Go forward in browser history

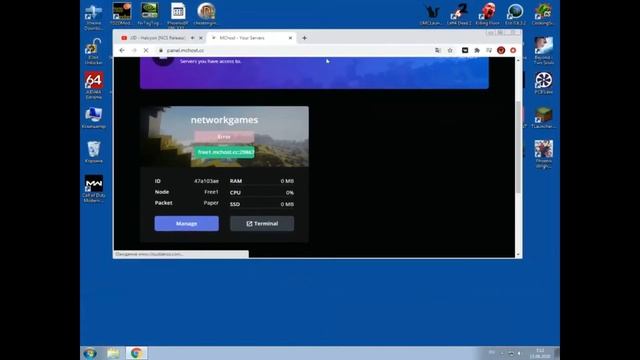point(134,50)
